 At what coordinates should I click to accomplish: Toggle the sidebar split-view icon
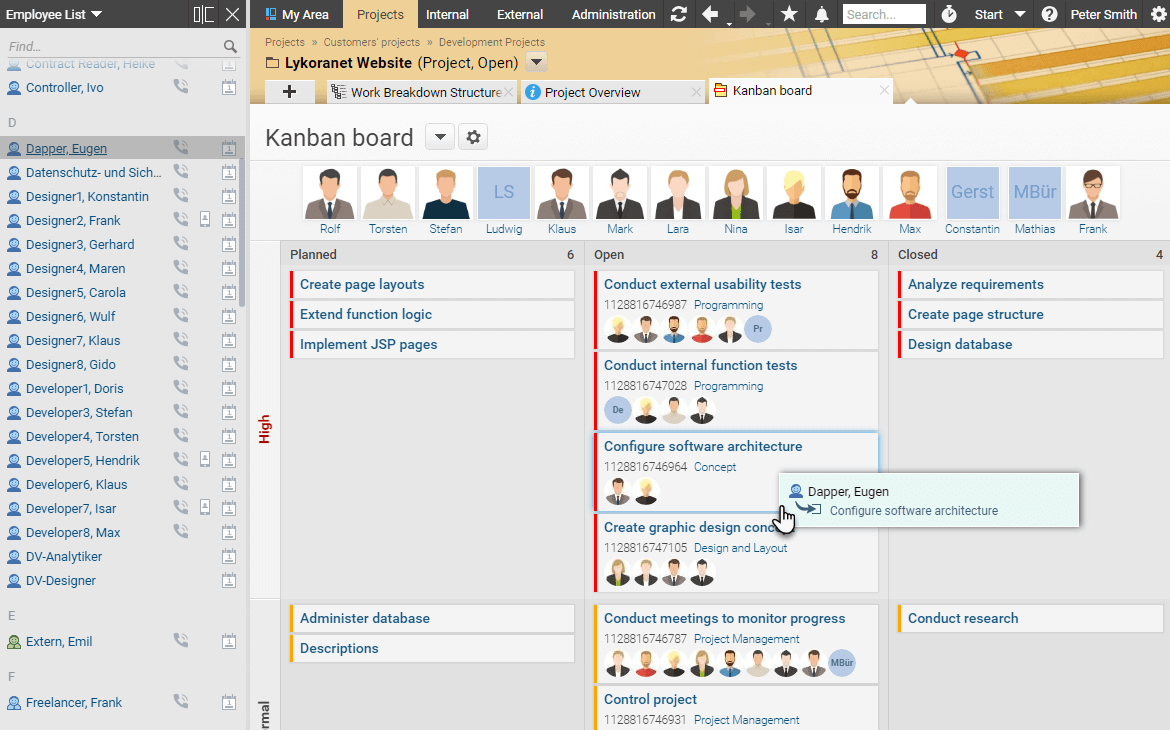[x=204, y=14]
